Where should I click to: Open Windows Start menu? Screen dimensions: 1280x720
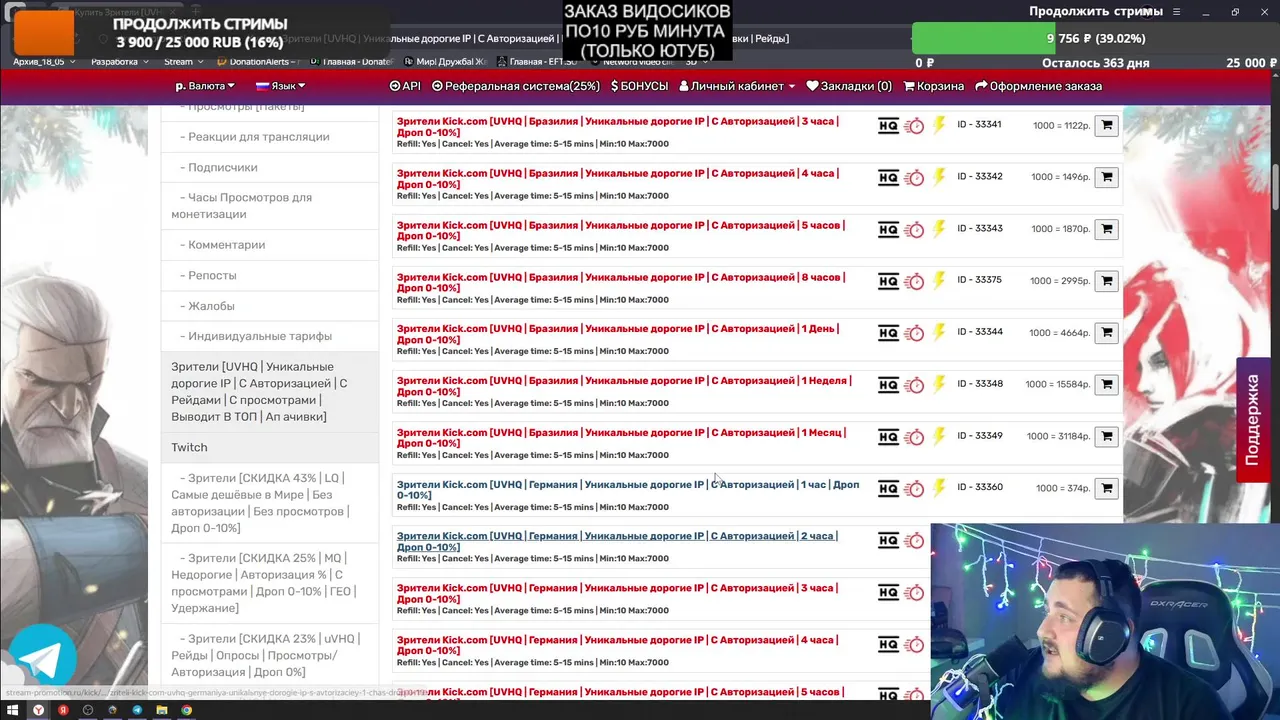tap(13, 710)
